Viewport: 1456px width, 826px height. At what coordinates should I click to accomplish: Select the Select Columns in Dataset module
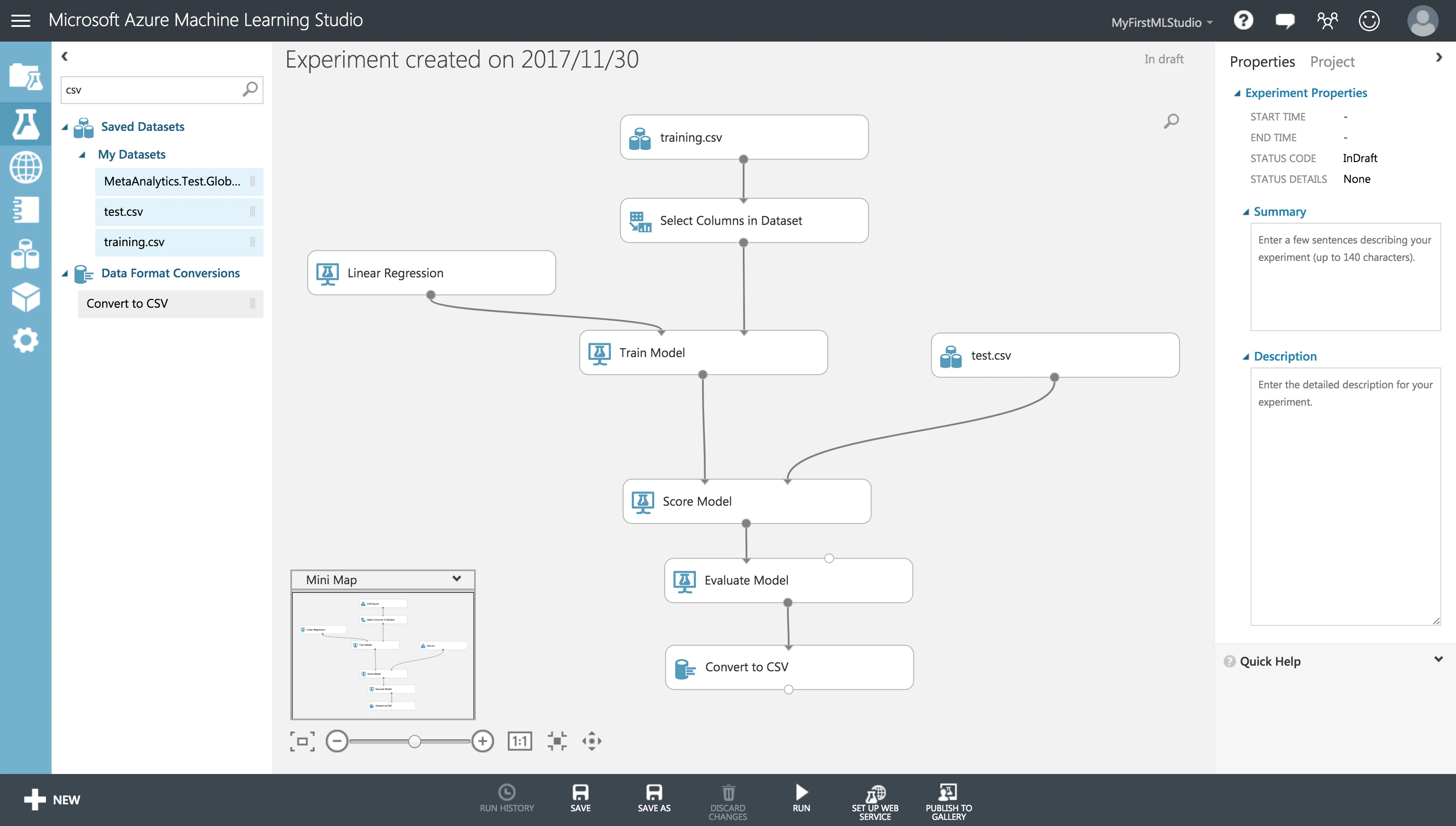[x=744, y=221]
